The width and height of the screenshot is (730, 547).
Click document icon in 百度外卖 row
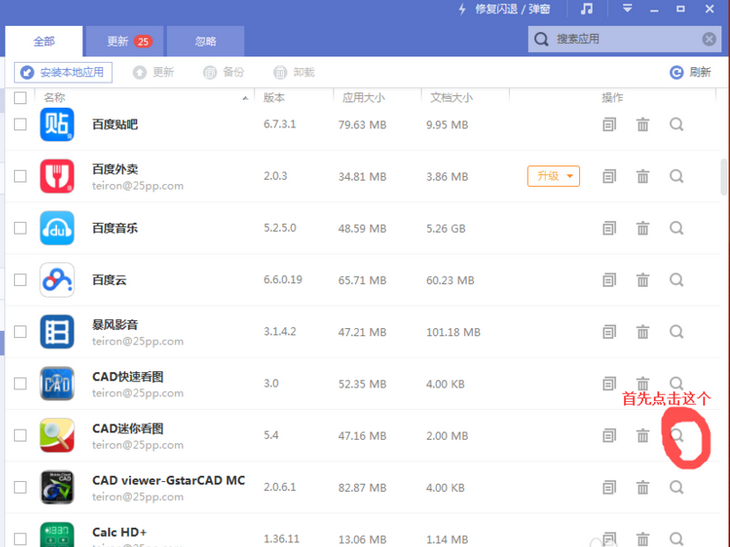tap(609, 176)
